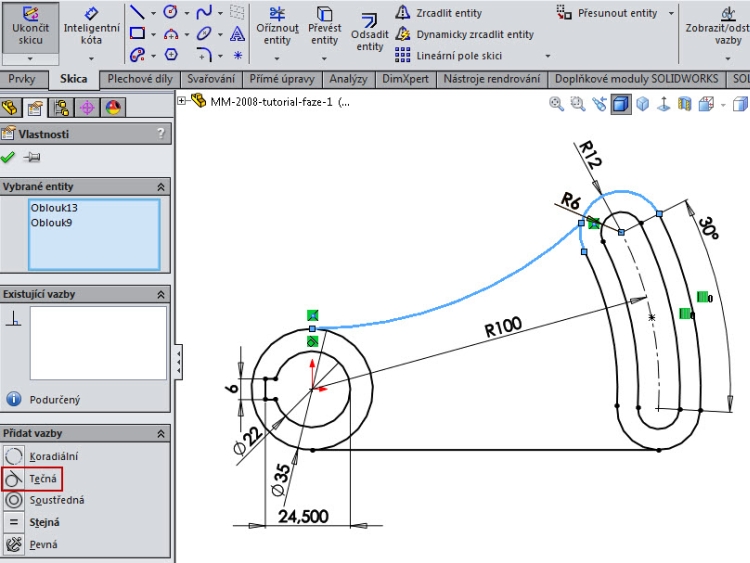Open the DimXpertManager crosshair tab icon

[87, 108]
